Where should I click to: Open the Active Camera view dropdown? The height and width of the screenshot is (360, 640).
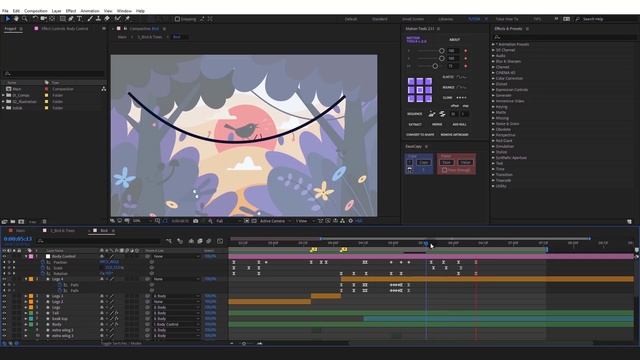[x=275, y=221]
